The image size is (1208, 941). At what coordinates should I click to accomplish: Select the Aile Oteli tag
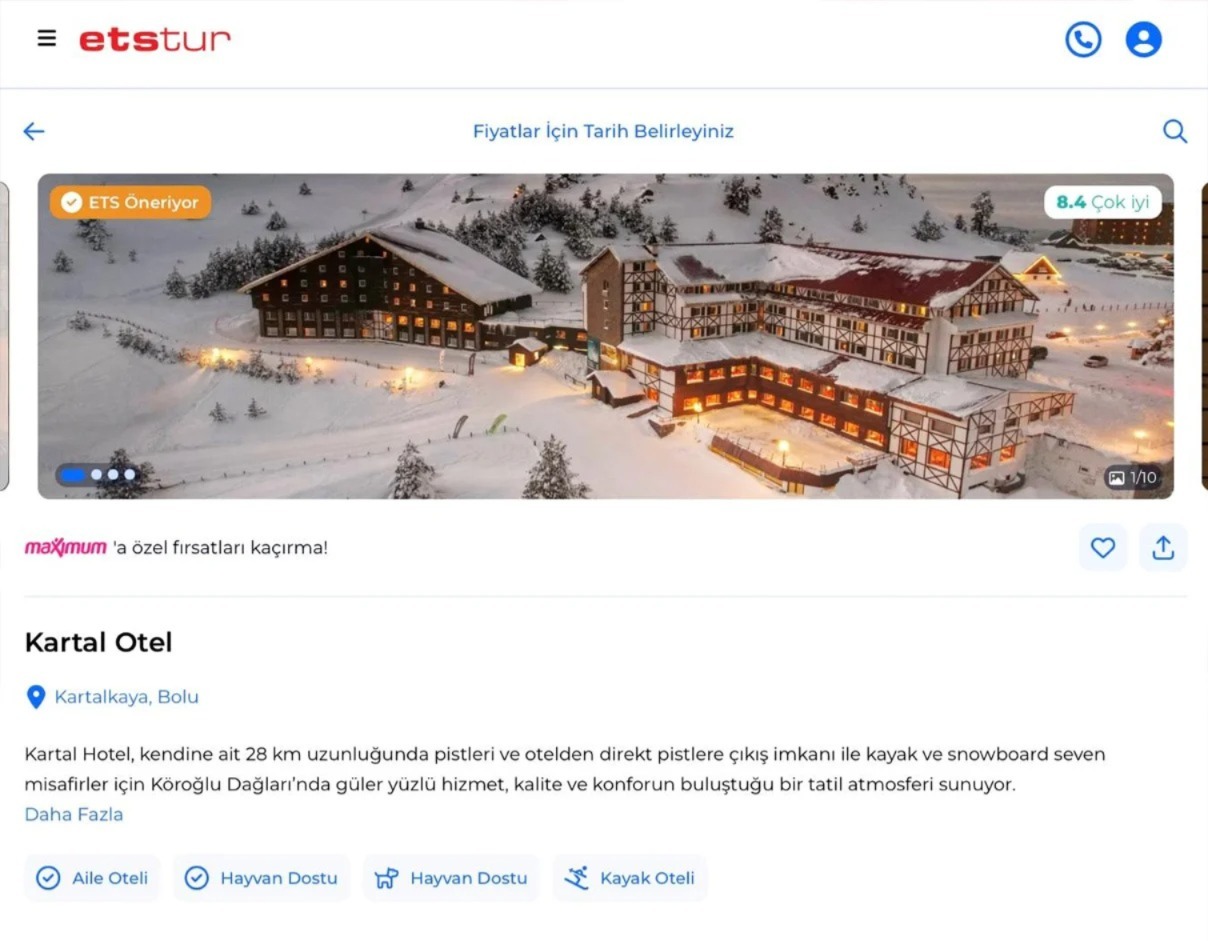(x=92, y=878)
